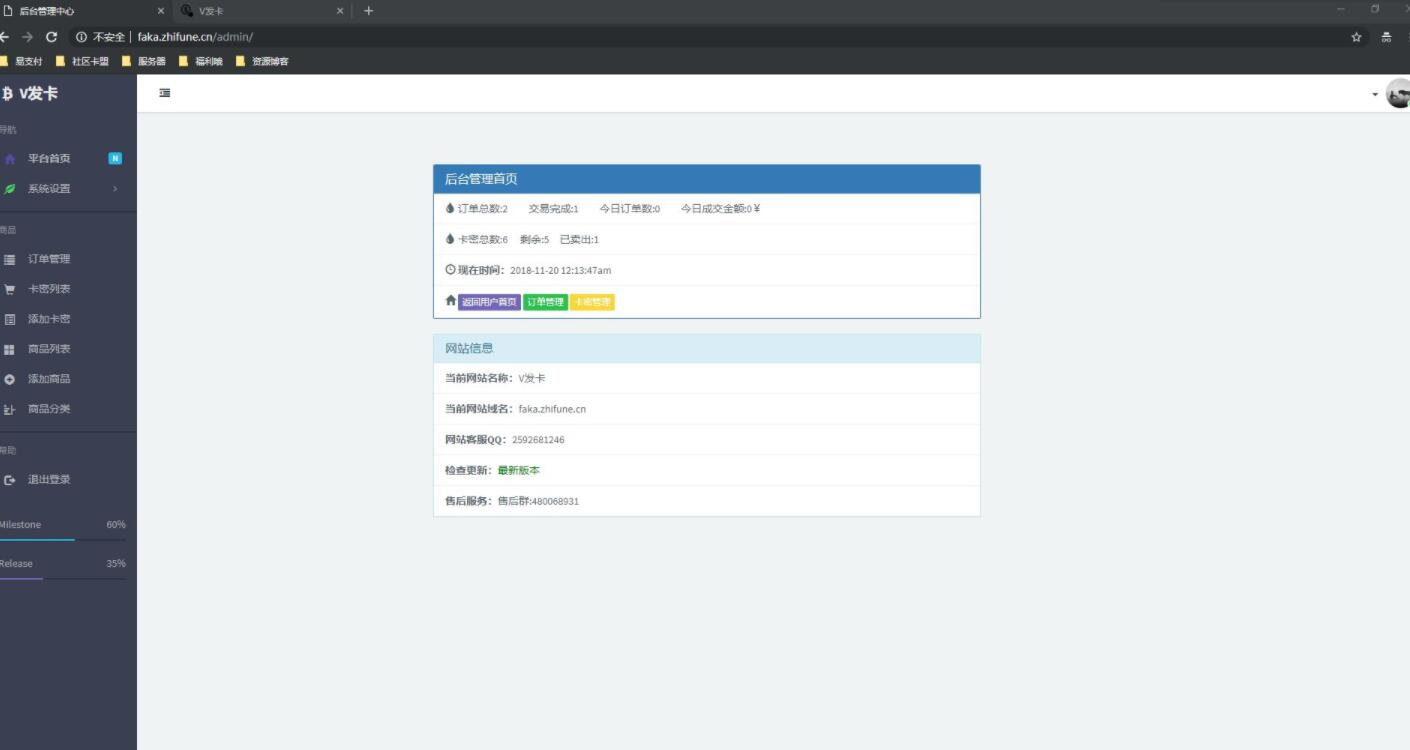Click the yellow 卡密管理 button
The image size is (1410, 750).
(592, 302)
